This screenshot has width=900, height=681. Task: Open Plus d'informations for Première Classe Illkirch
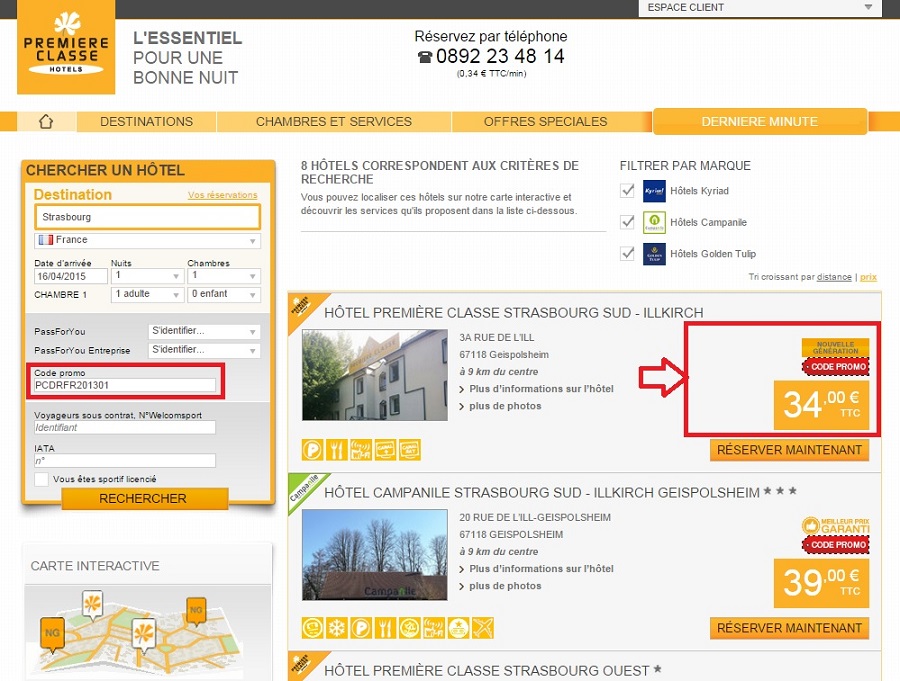[x=541, y=389]
